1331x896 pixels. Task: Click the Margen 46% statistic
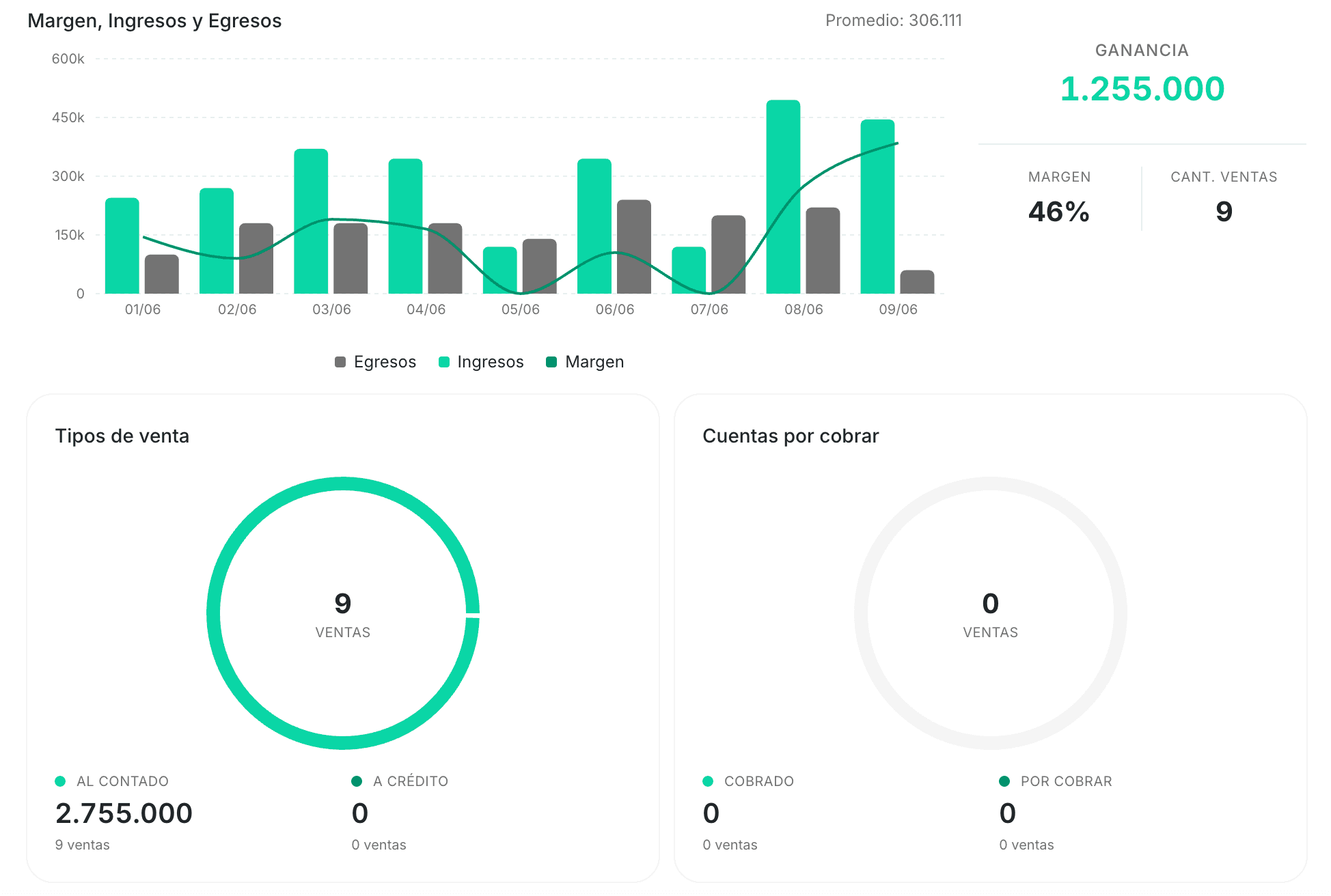1059,212
